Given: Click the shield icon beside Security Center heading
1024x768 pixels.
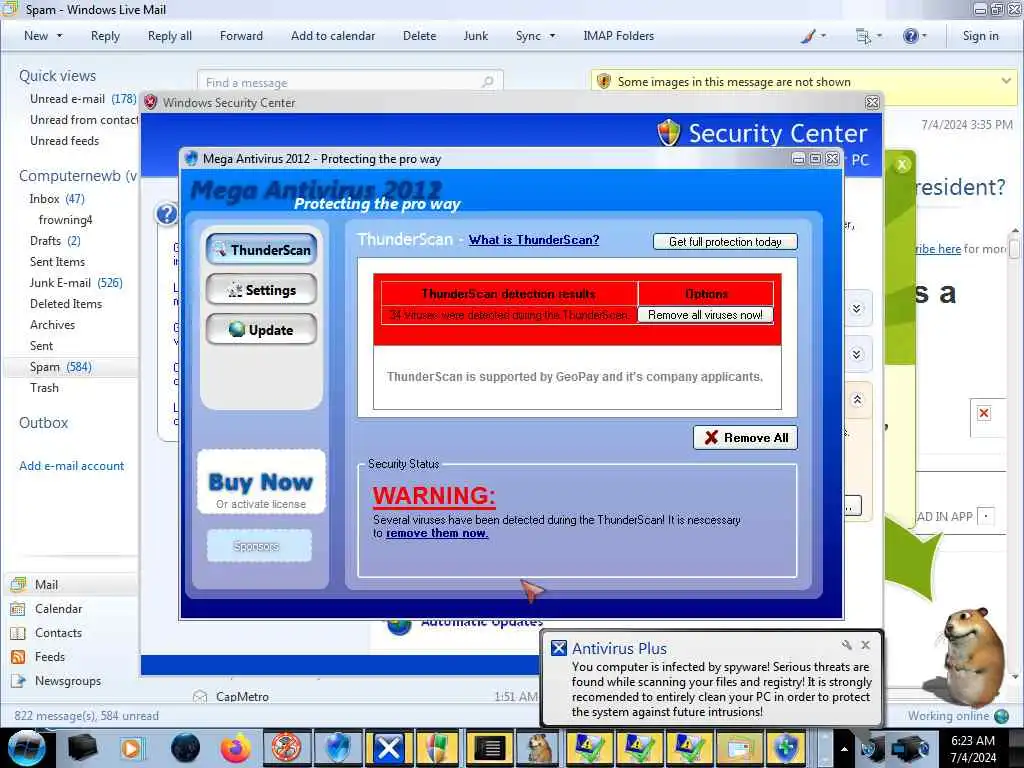Looking at the screenshot, I should click(668, 133).
